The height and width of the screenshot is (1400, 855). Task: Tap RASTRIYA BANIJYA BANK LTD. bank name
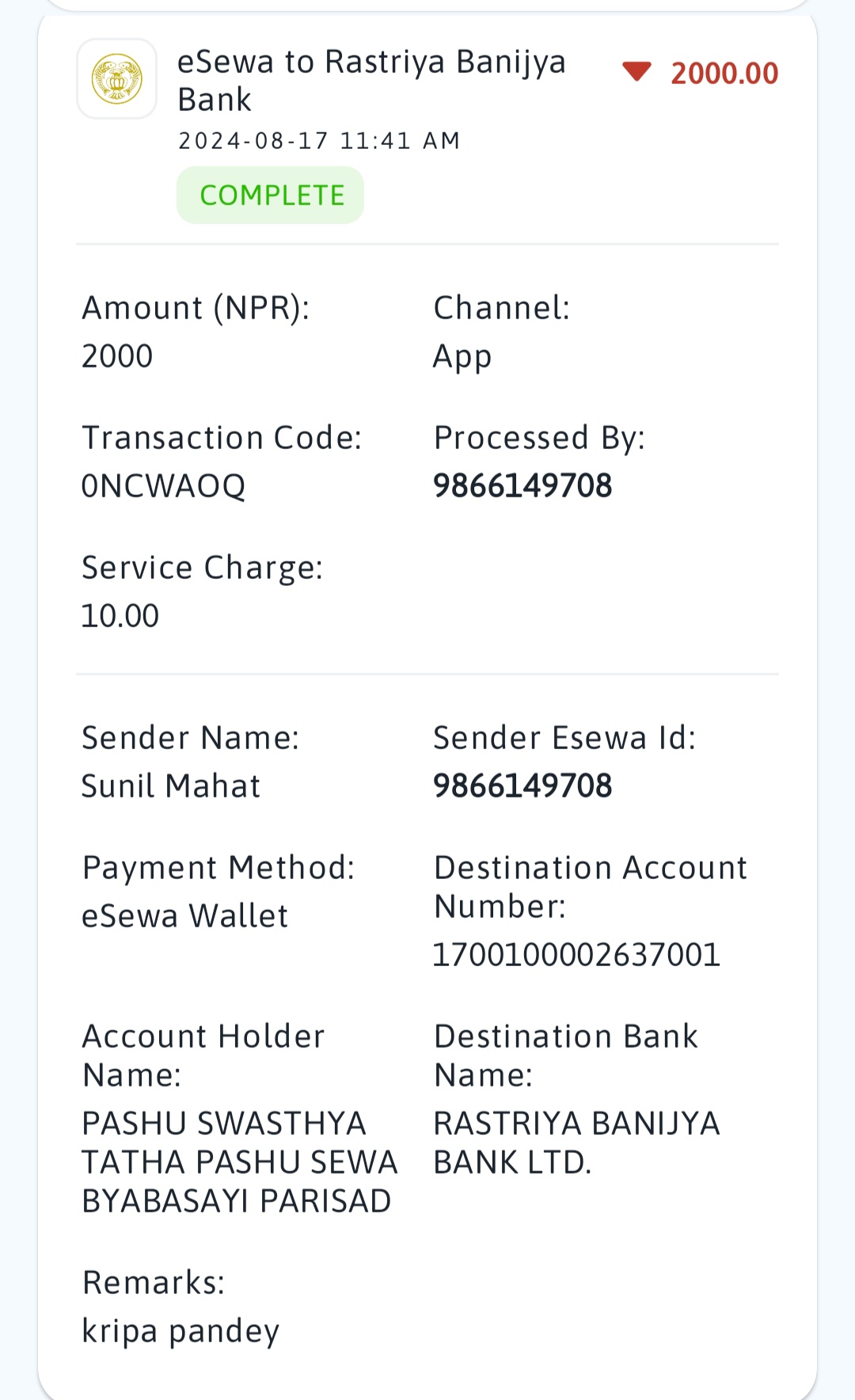click(x=577, y=1143)
